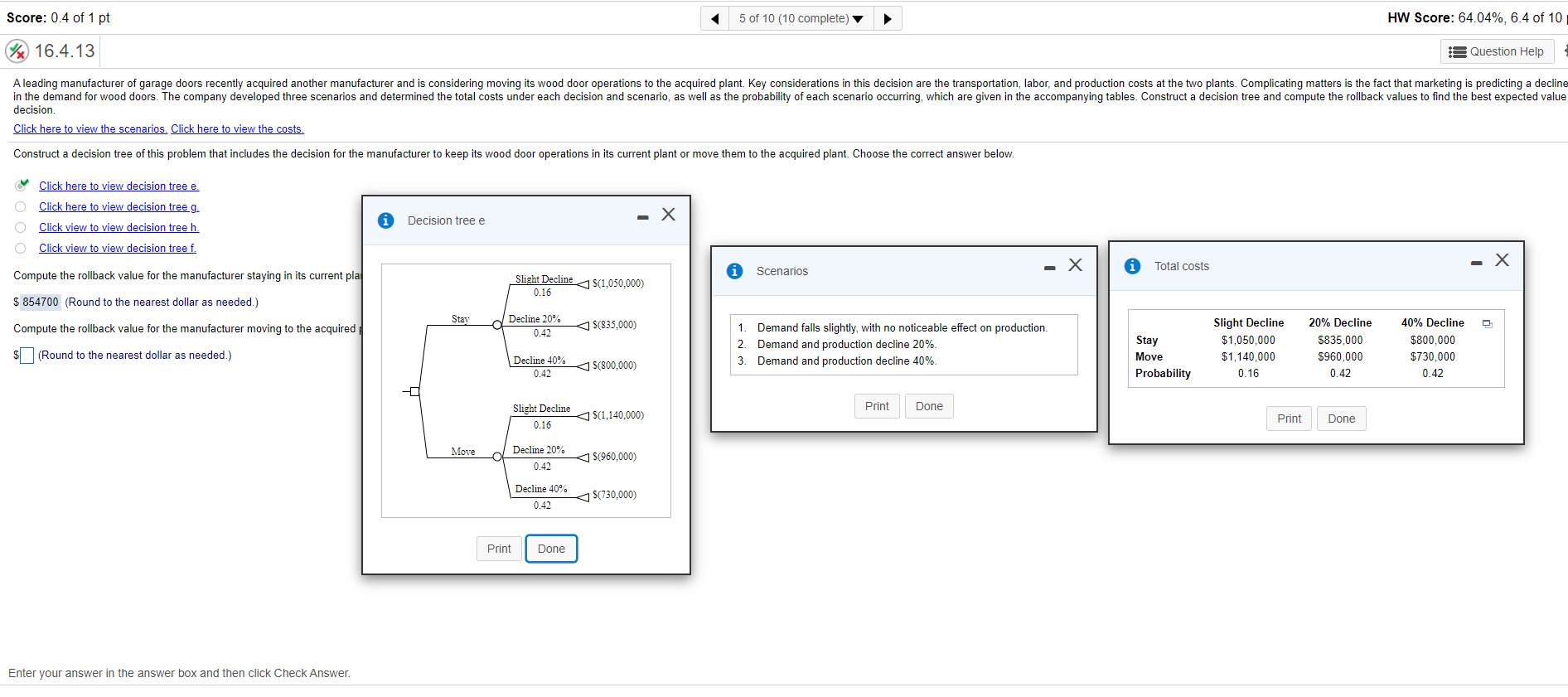Select the decision tree f radio option
This screenshot has height=697, width=1568.
[x=21, y=248]
